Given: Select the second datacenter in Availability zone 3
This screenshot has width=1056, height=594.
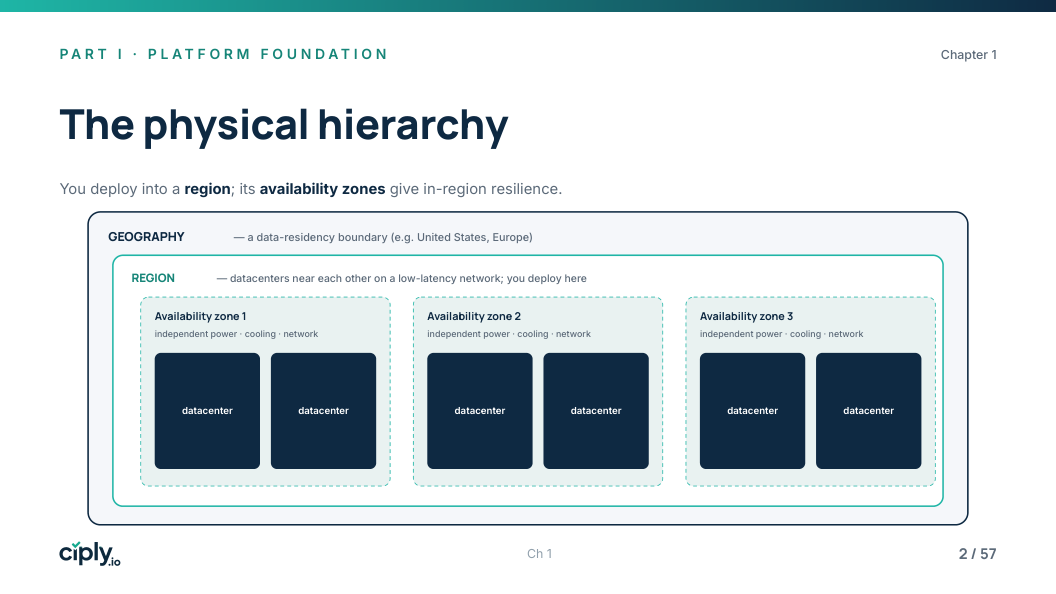Looking at the screenshot, I should [x=869, y=411].
